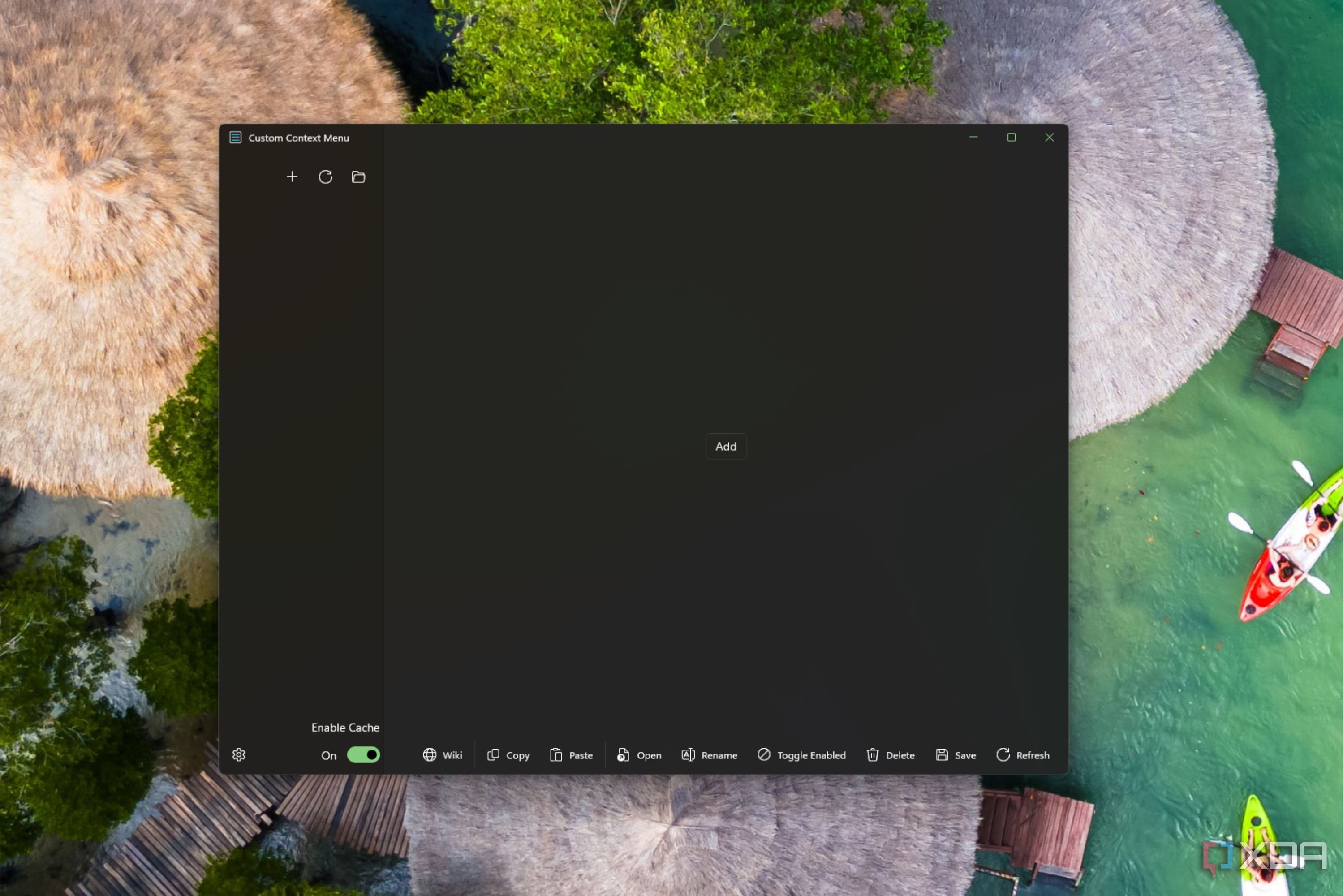Click Delete in the bottom toolbar

pyautogui.click(x=891, y=755)
